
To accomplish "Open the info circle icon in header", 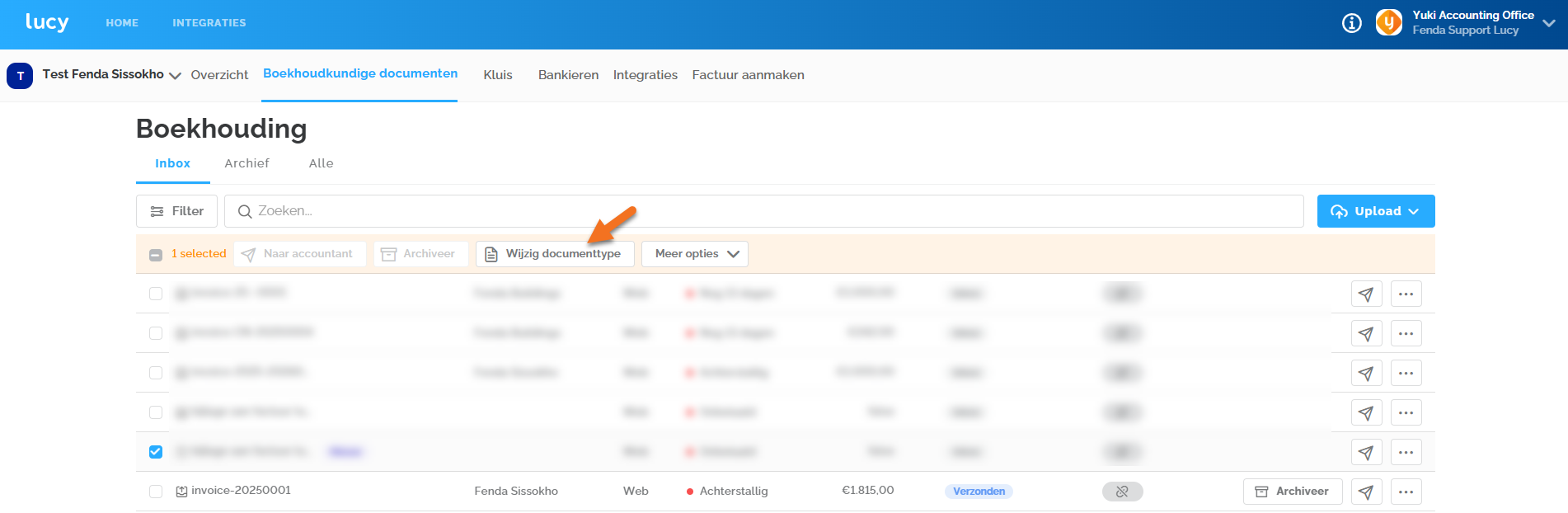I will [1352, 23].
